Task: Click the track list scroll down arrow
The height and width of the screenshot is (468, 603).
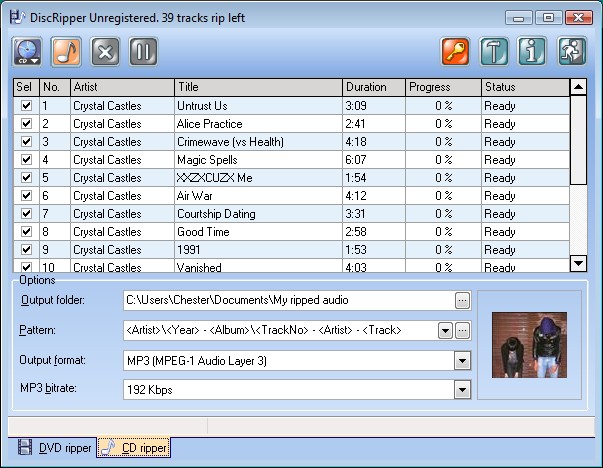Action: click(x=578, y=263)
